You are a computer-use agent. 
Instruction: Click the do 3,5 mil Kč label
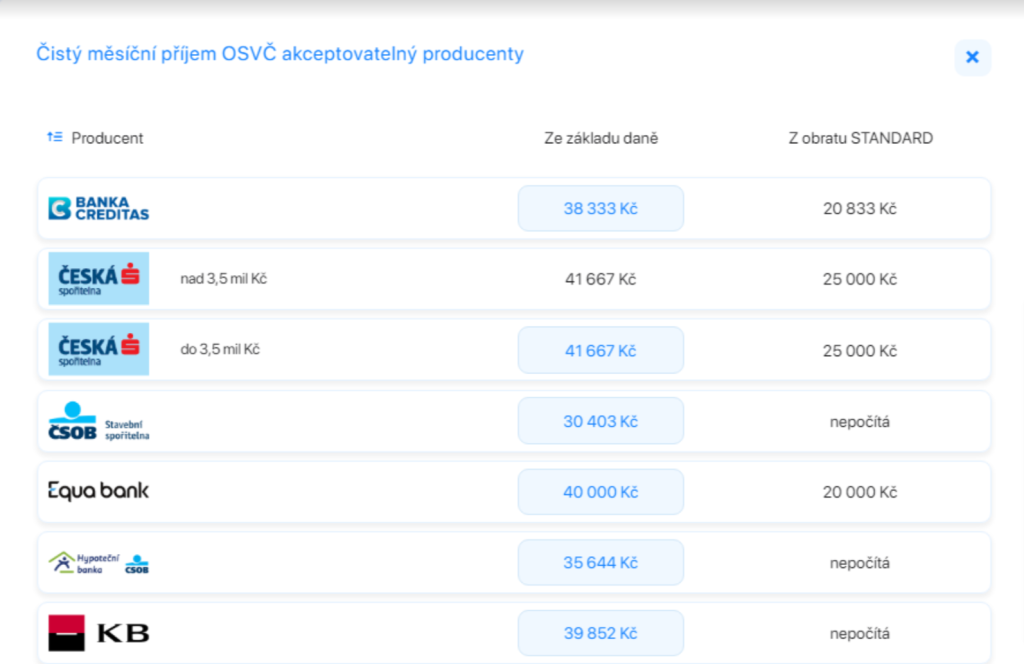(220, 349)
